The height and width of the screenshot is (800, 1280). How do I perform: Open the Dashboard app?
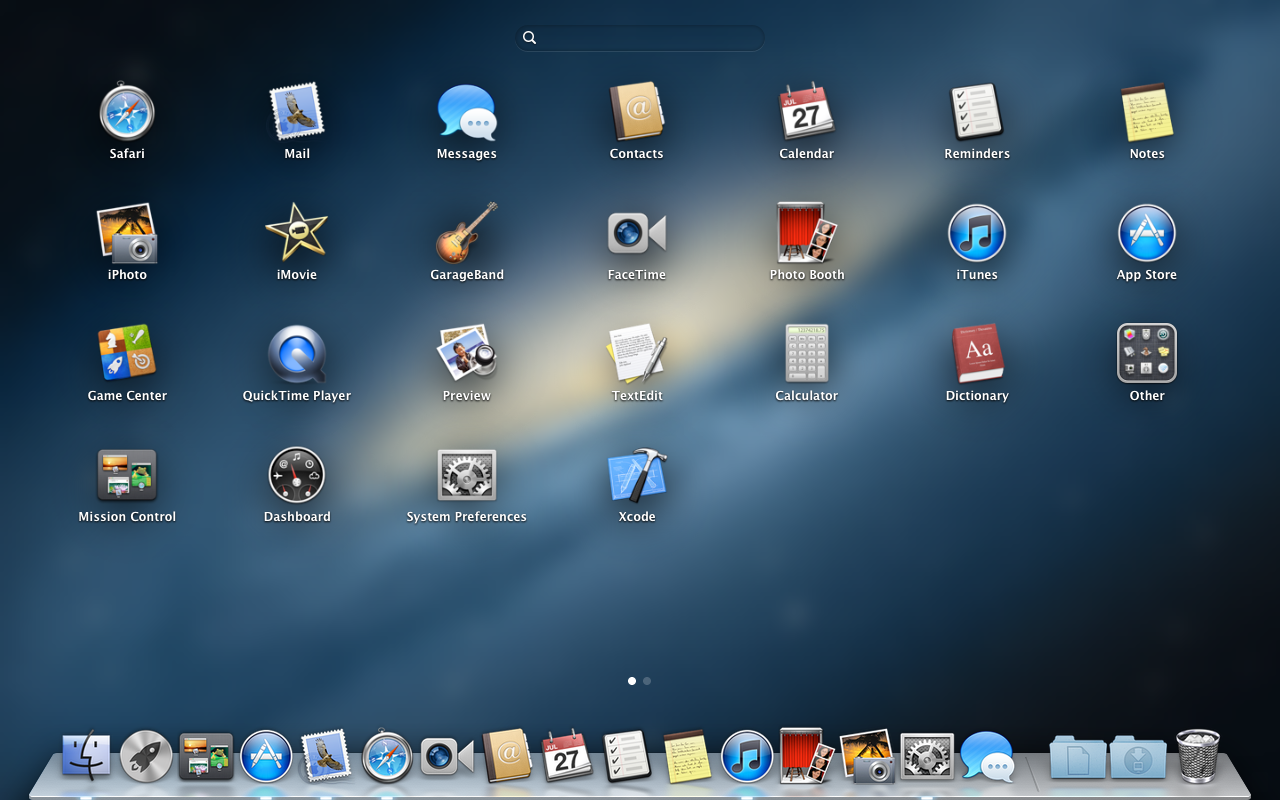click(x=297, y=475)
